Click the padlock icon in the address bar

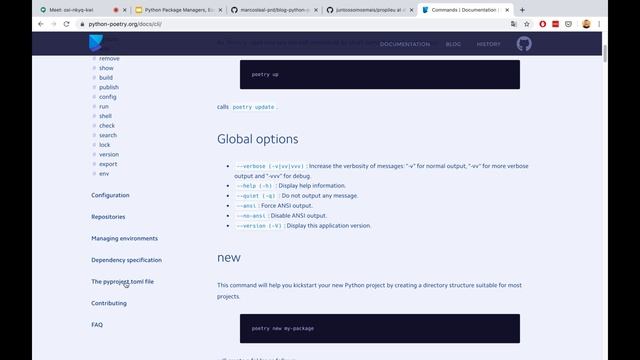coord(82,24)
